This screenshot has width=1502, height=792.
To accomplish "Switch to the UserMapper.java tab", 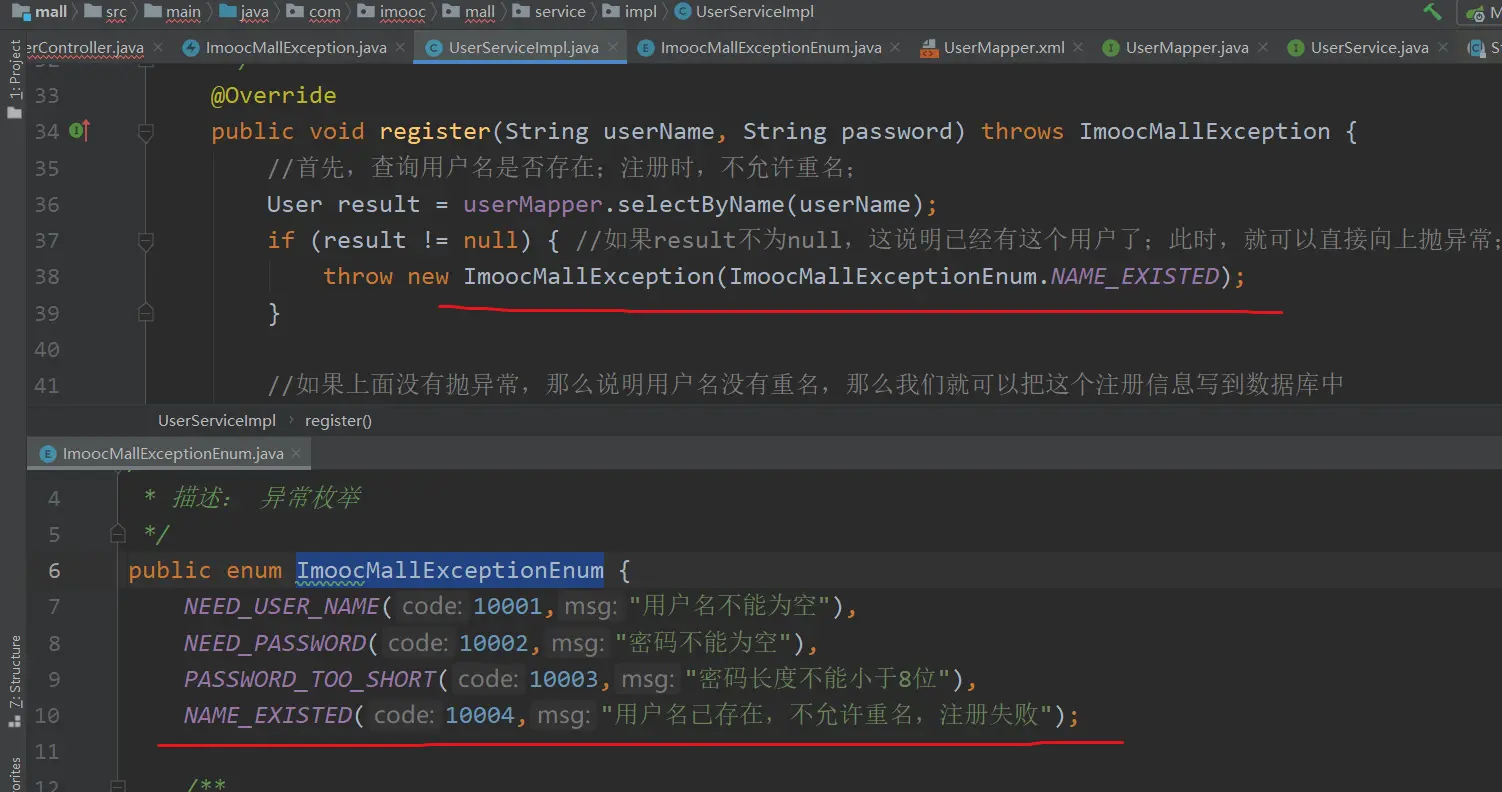I will pos(1187,48).
